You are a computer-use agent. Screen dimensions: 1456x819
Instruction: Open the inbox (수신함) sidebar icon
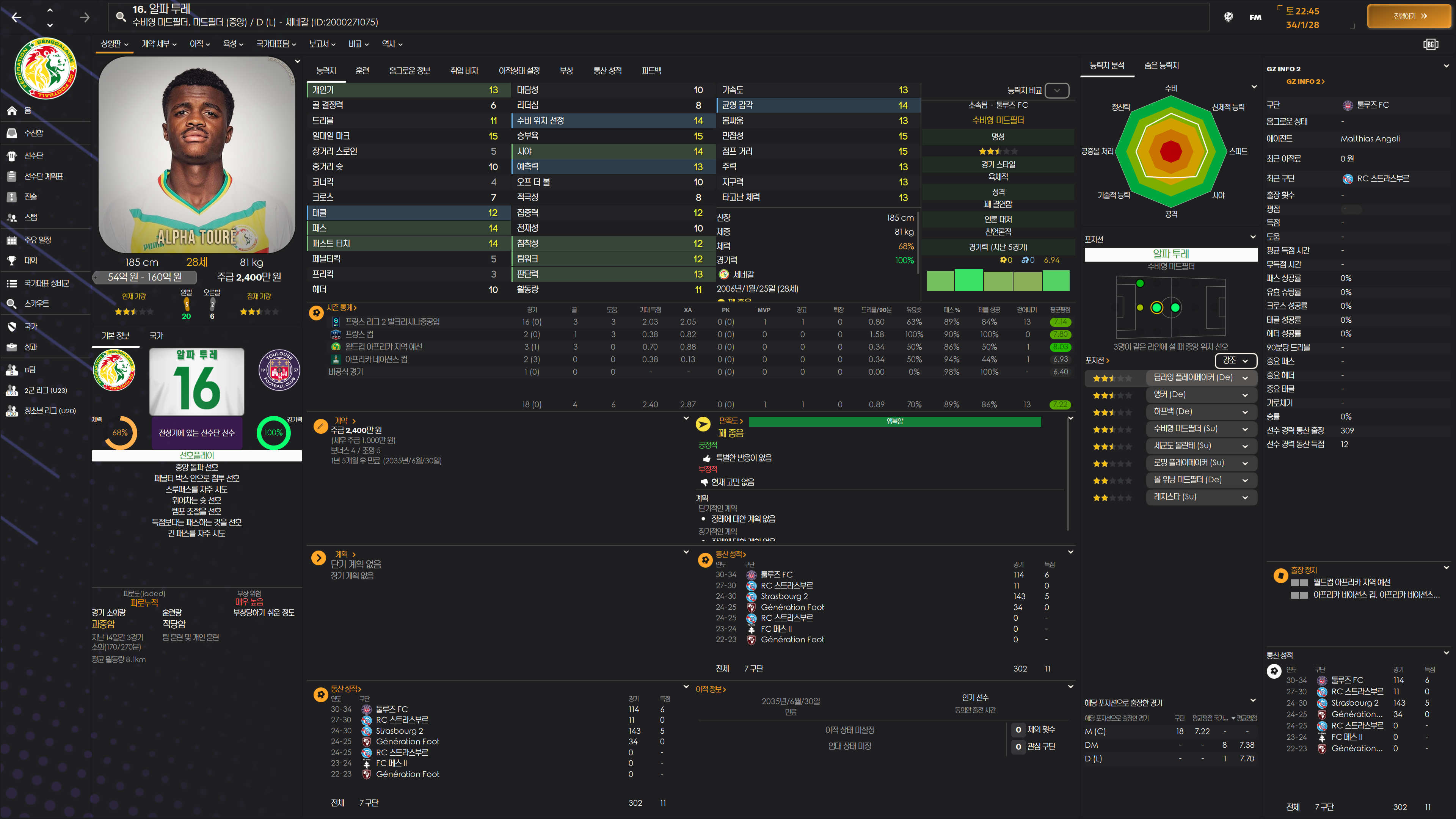click(x=12, y=133)
